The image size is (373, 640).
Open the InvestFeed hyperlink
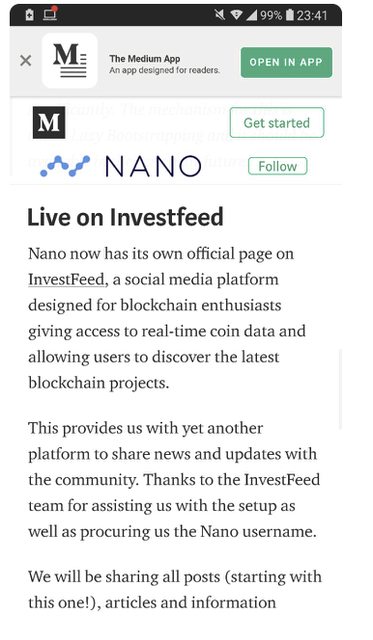coord(67,280)
